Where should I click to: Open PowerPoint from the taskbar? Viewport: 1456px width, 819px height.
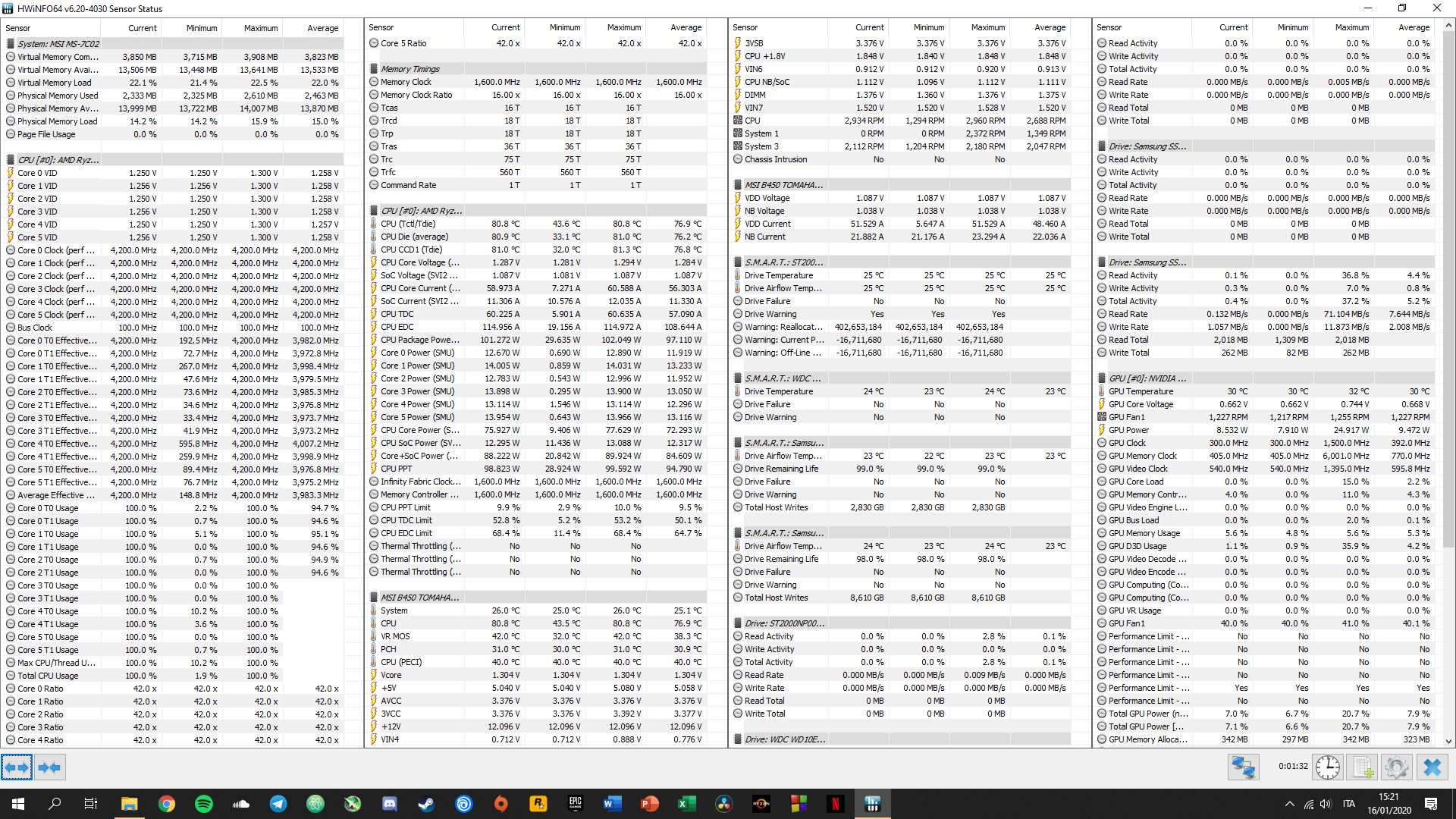click(x=650, y=804)
